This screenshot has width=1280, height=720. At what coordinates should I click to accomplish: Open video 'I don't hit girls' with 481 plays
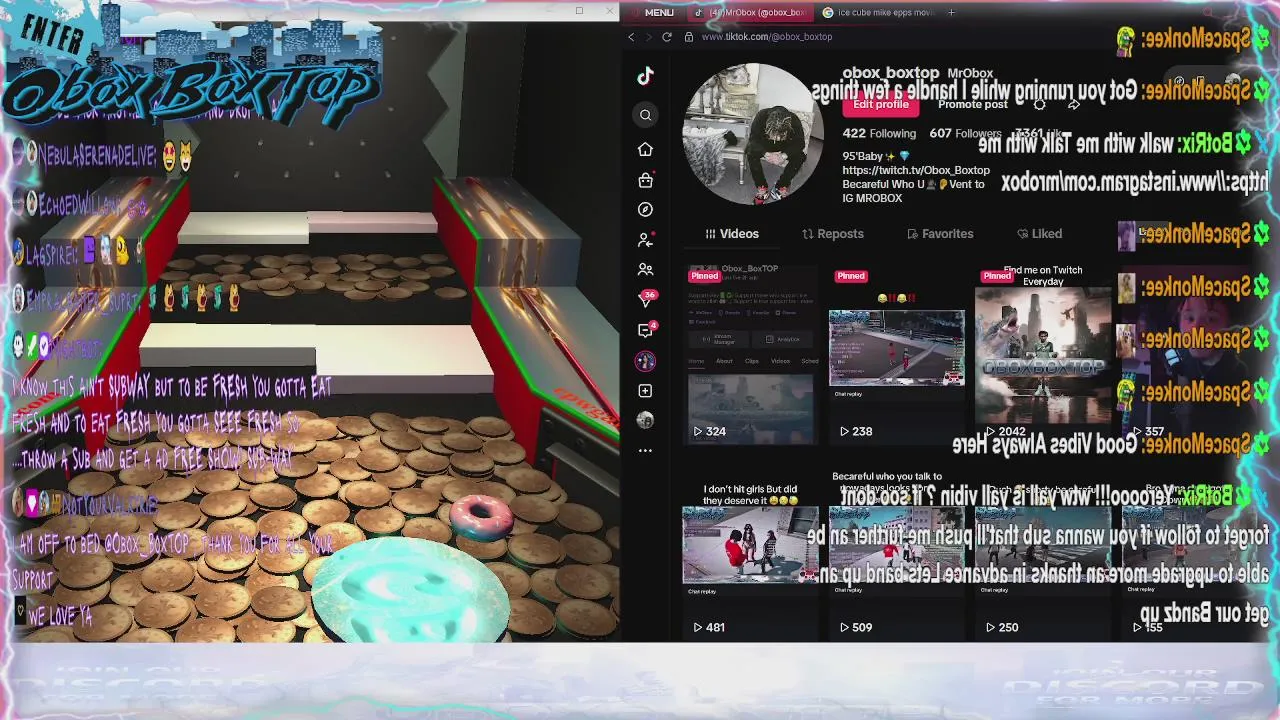pyautogui.click(x=750, y=558)
